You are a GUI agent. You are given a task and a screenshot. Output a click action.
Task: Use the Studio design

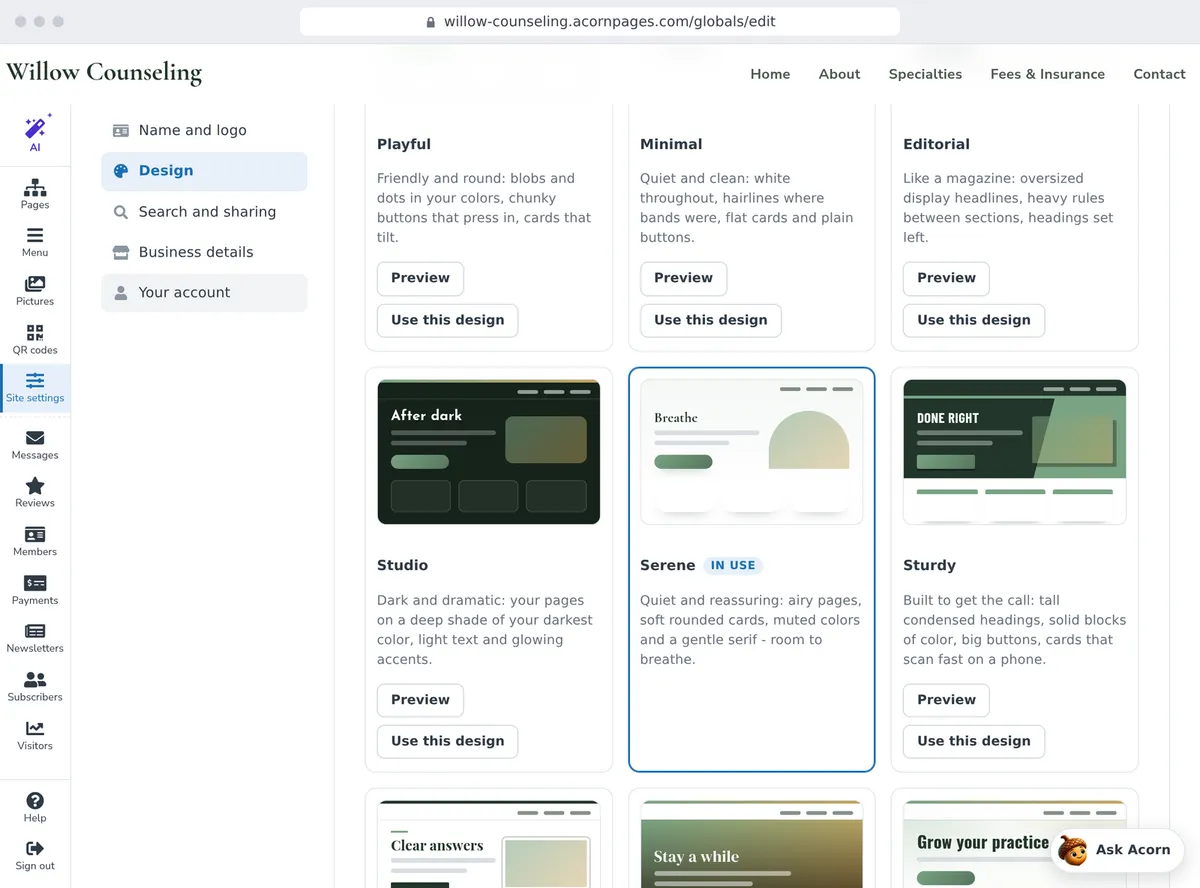click(447, 741)
